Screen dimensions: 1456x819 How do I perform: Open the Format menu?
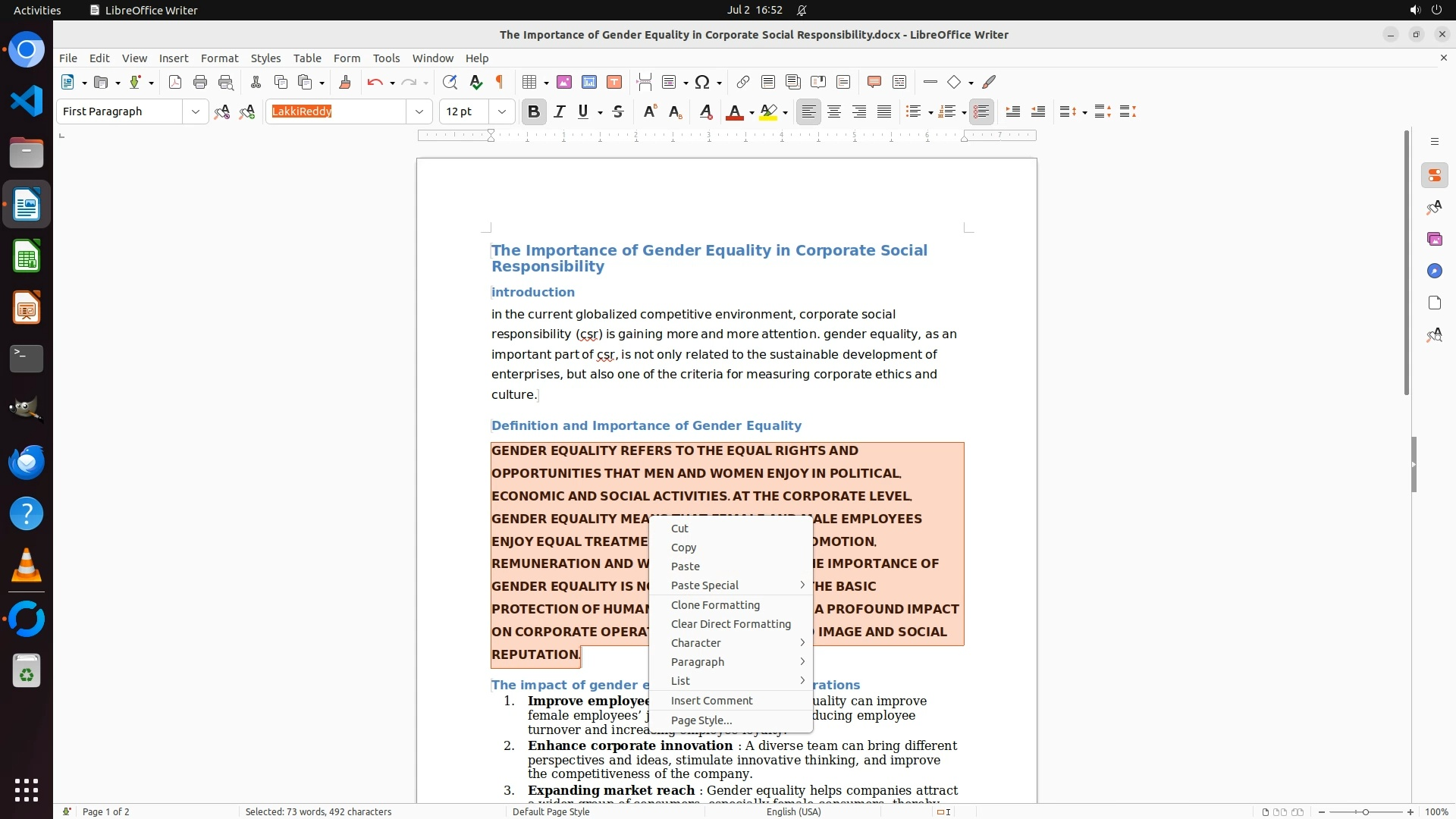click(x=219, y=58)
